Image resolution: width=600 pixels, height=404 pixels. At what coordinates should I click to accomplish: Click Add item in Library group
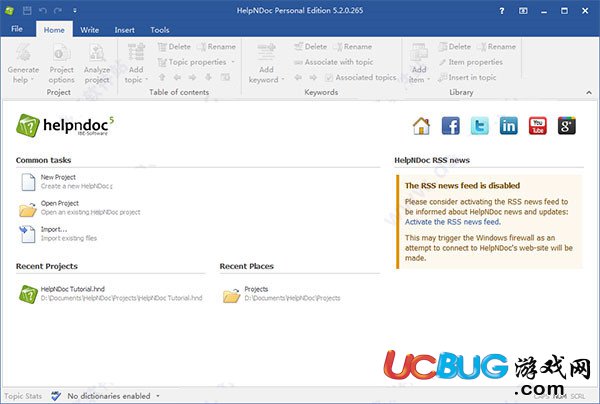419,63
